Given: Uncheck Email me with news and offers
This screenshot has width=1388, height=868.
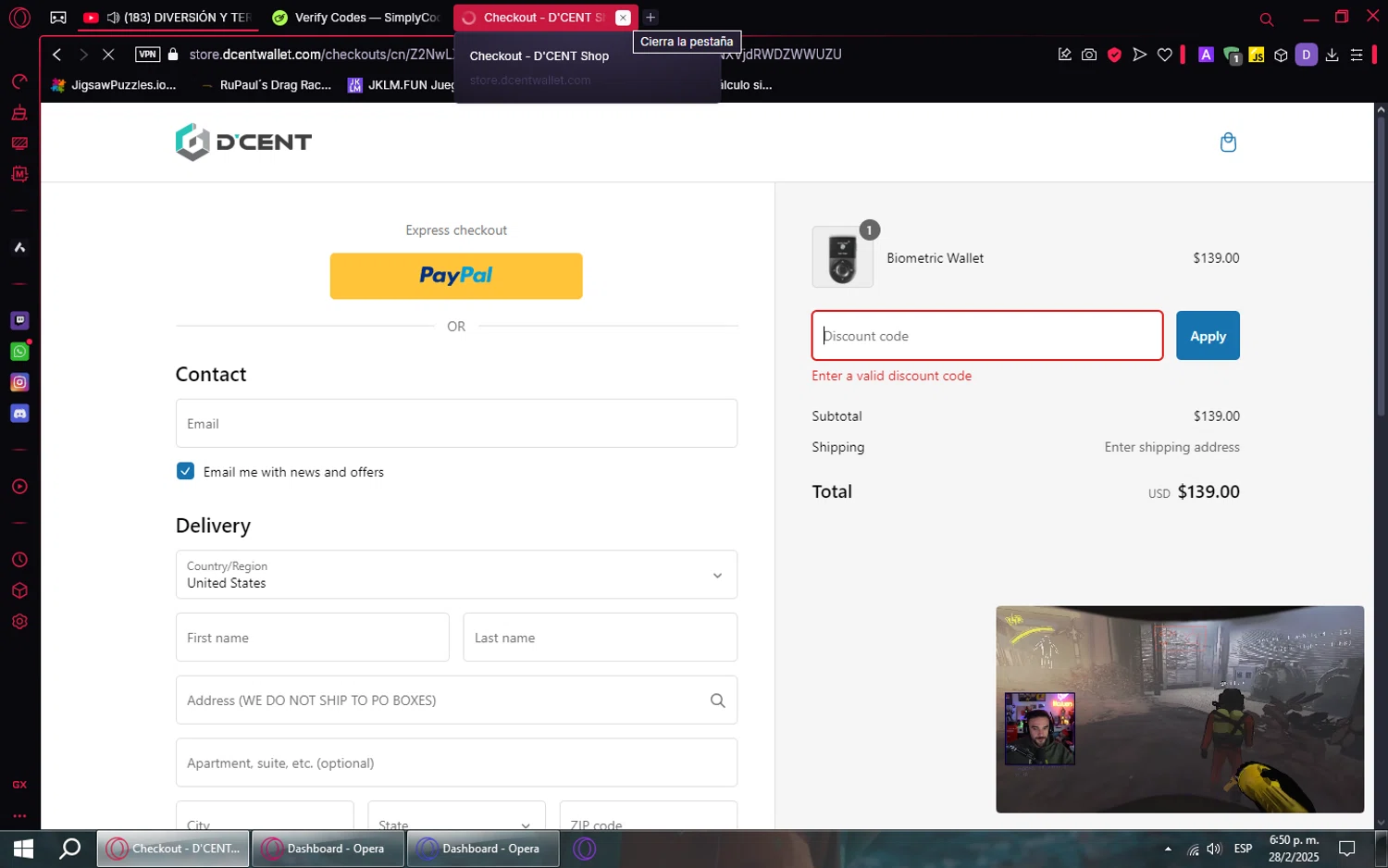Looking at the screenshot, I should coord(185,471).
